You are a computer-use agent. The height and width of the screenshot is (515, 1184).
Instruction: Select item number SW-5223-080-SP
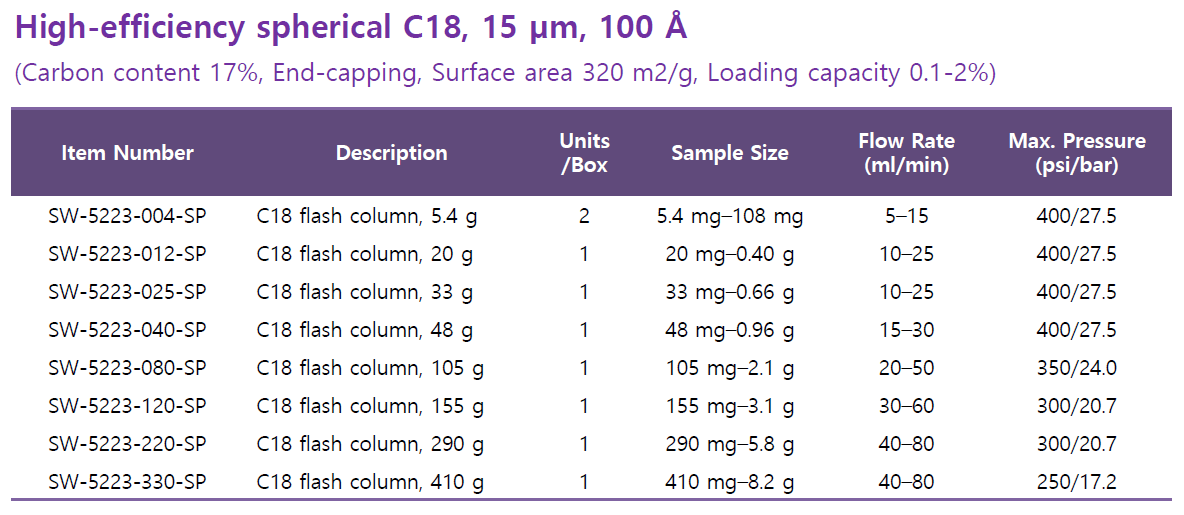pos(127,368)
